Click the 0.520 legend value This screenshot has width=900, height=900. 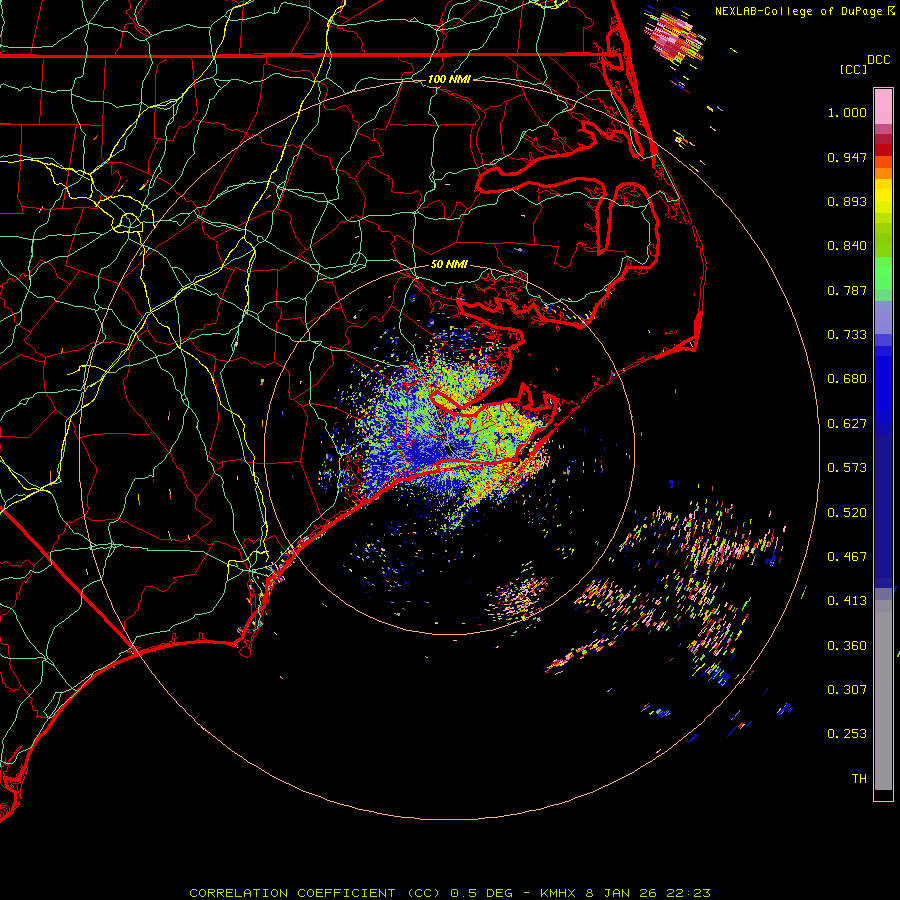click(847, 513)
